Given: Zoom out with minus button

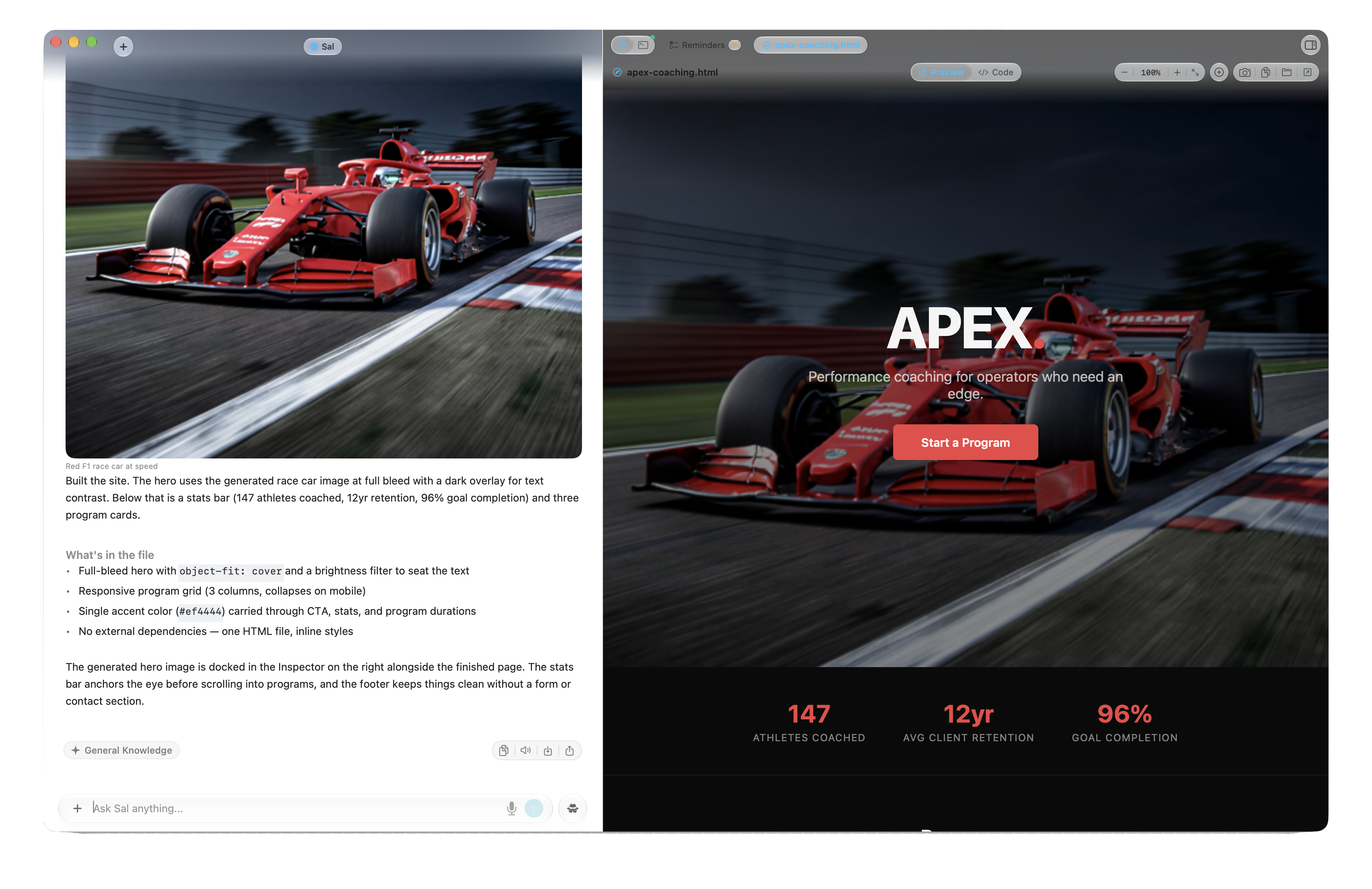Looking at the screenshot, I should coord(1124,72).
